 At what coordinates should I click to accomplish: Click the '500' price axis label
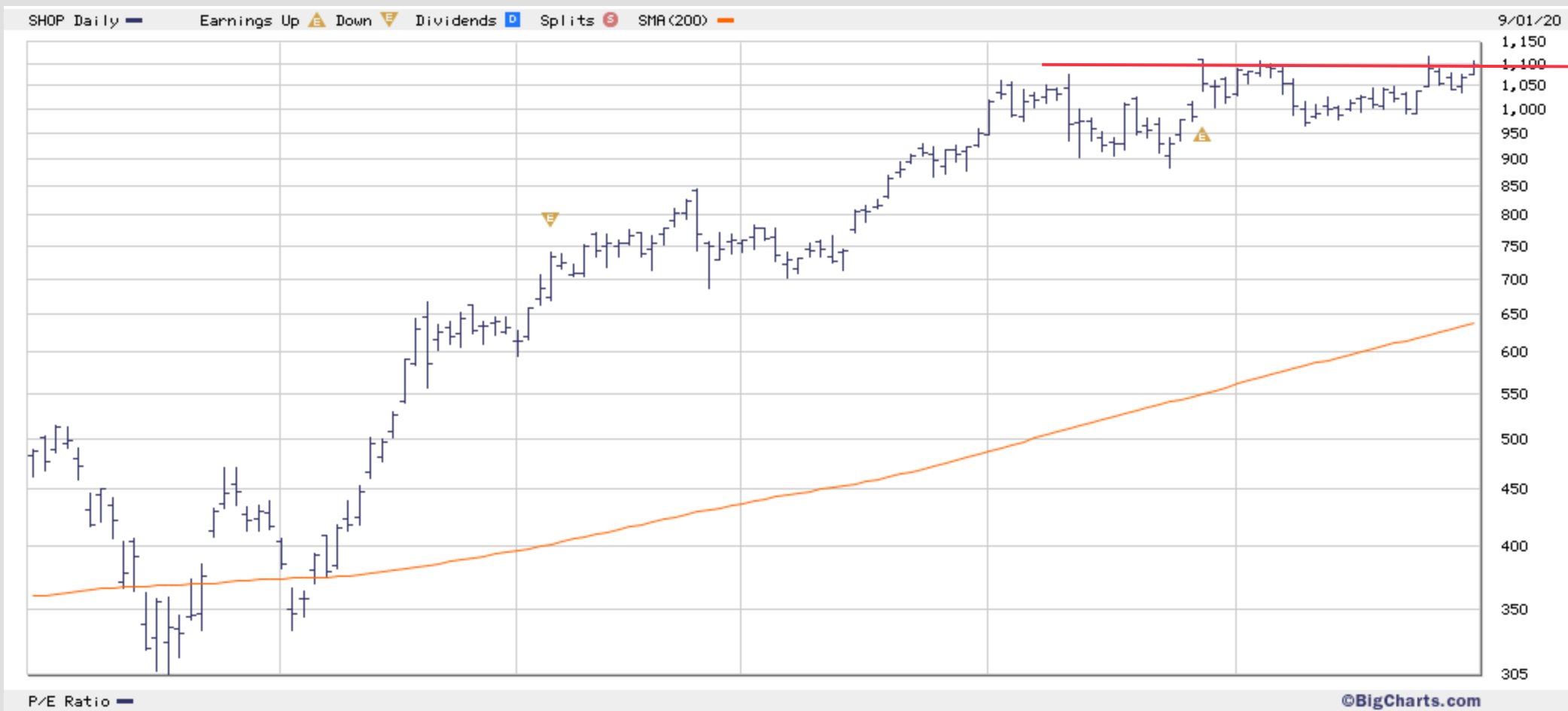point(1515,439)
